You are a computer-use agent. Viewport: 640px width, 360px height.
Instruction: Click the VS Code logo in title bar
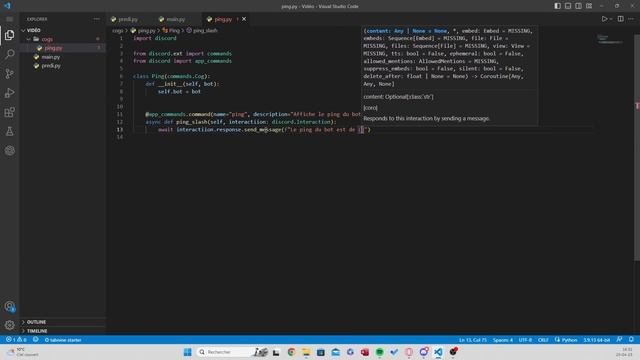click(7, 6)
